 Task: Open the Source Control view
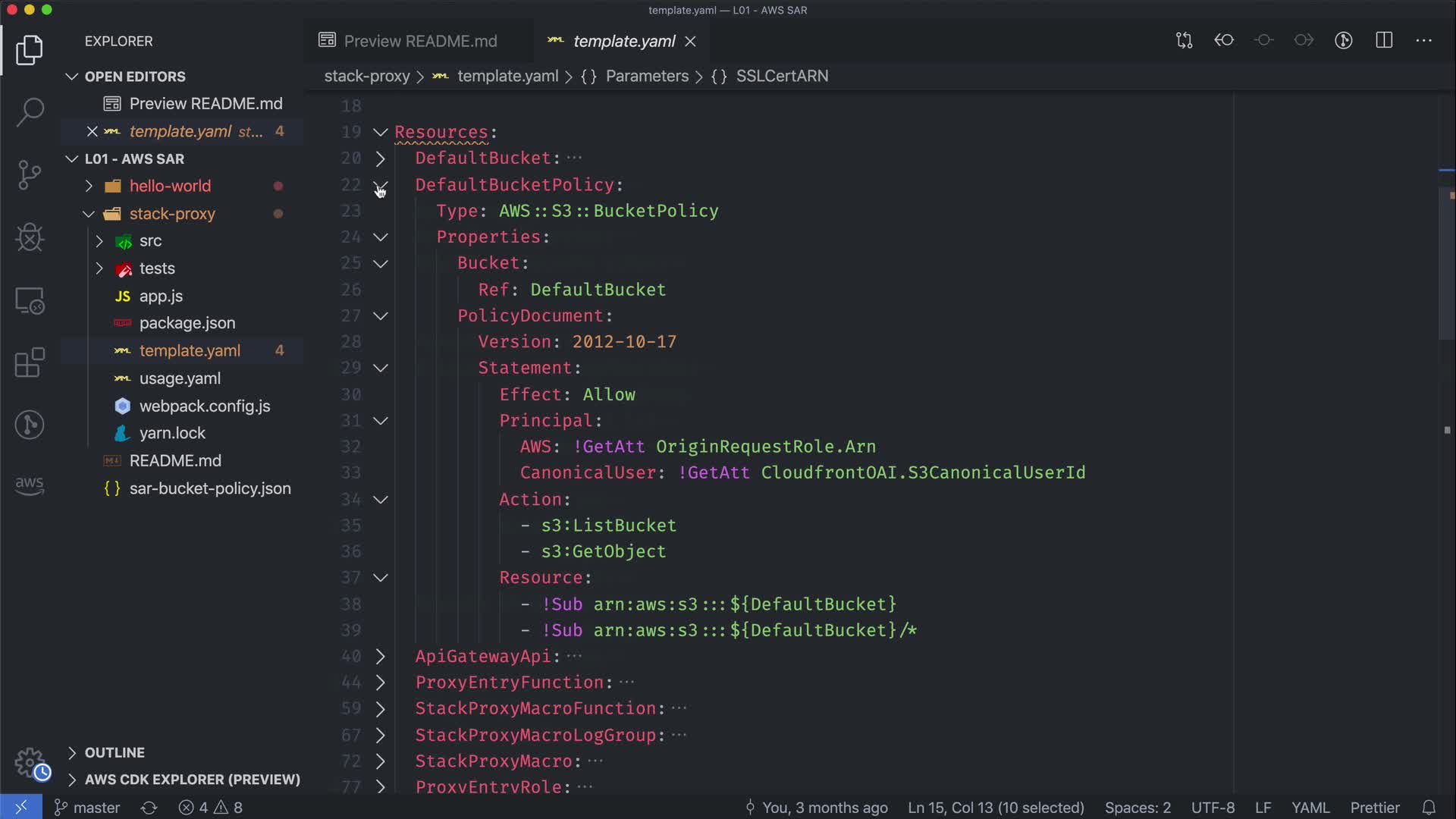pos(30,174)
